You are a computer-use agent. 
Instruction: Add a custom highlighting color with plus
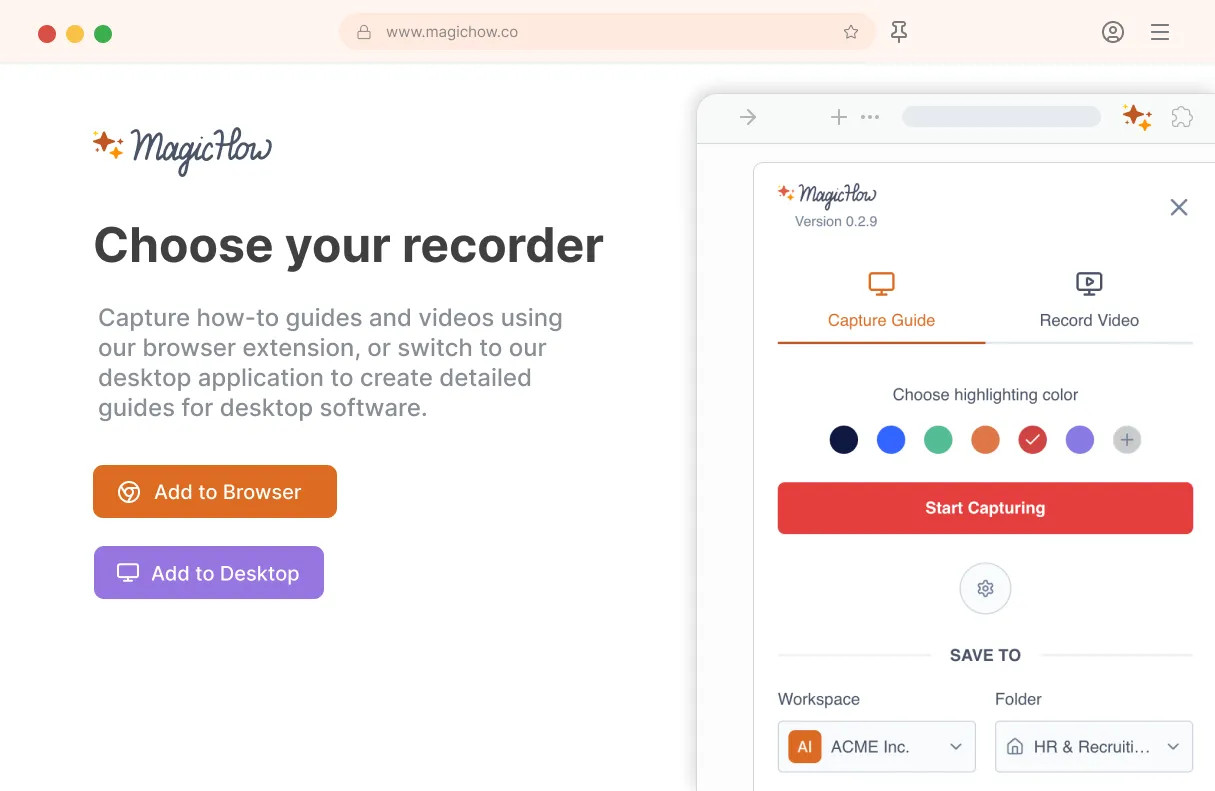[1127, 439]
